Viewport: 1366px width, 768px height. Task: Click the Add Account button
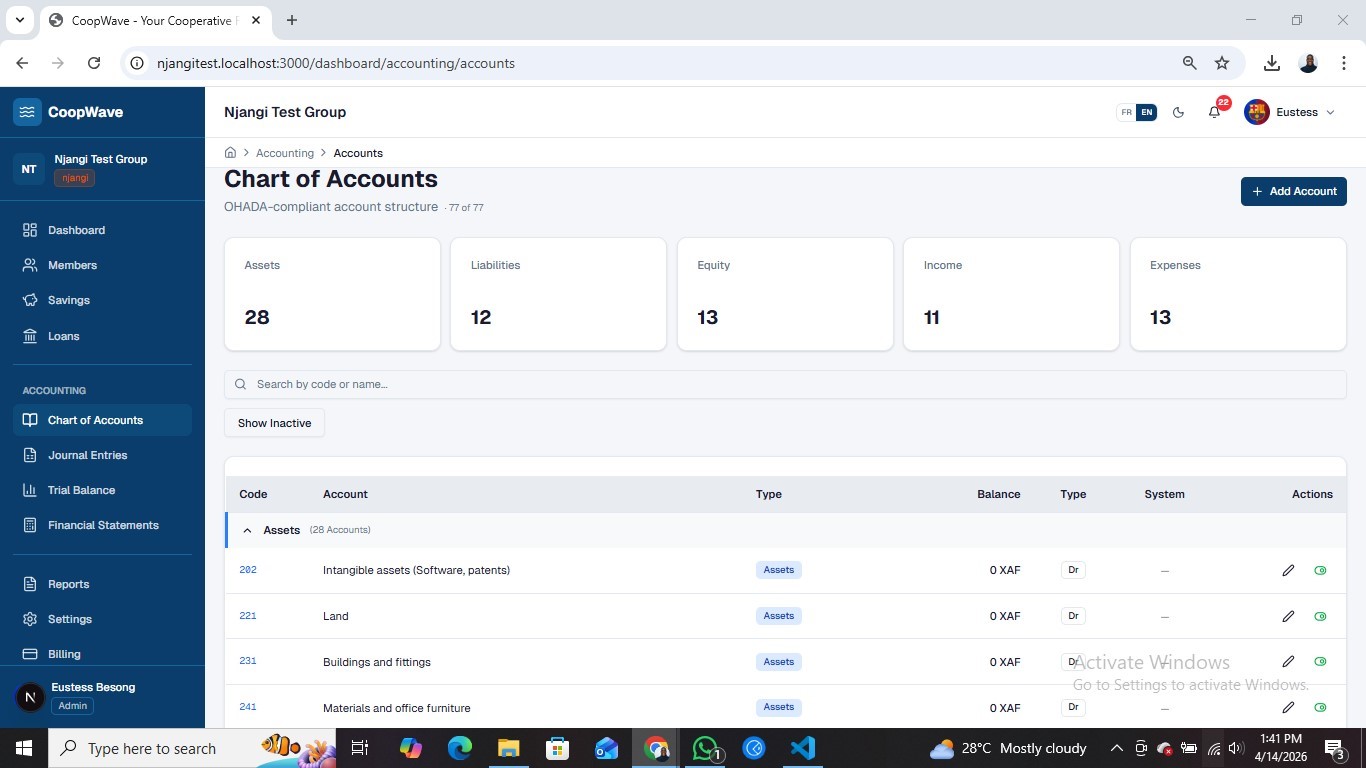point(1293,191)
